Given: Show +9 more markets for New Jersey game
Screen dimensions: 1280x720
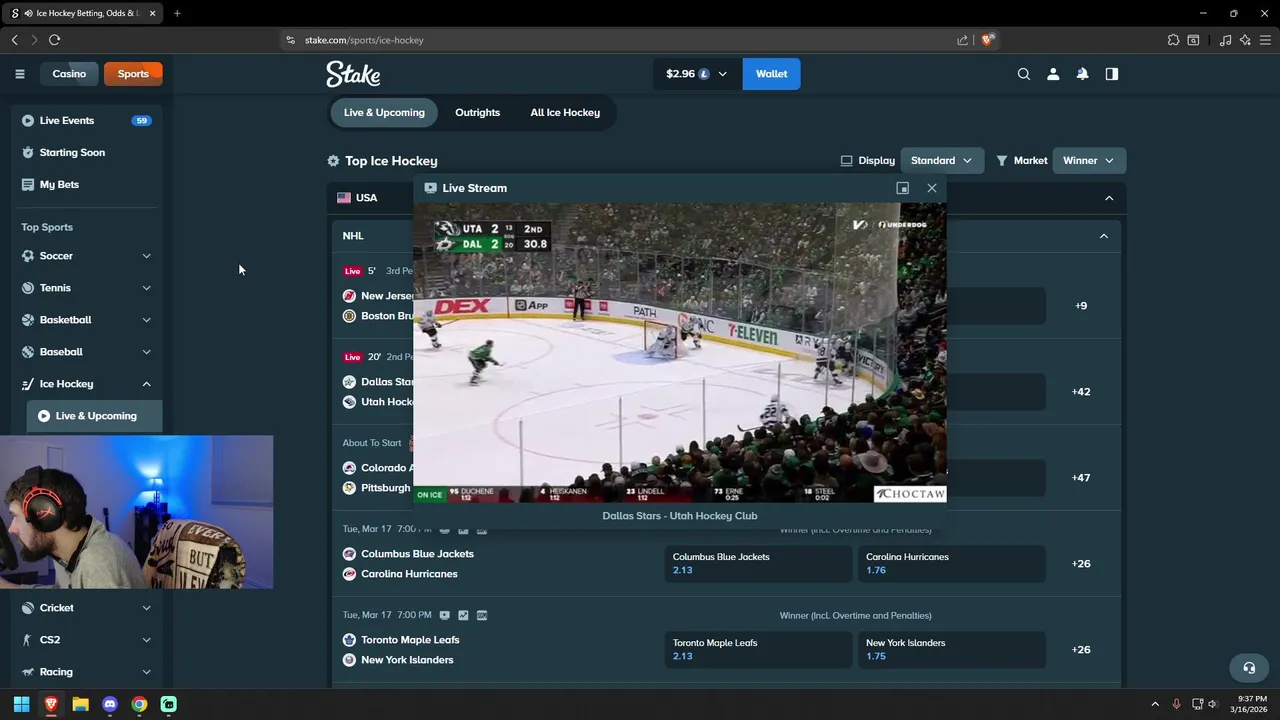Looking at the screenshot, I should click(1081, 306).
